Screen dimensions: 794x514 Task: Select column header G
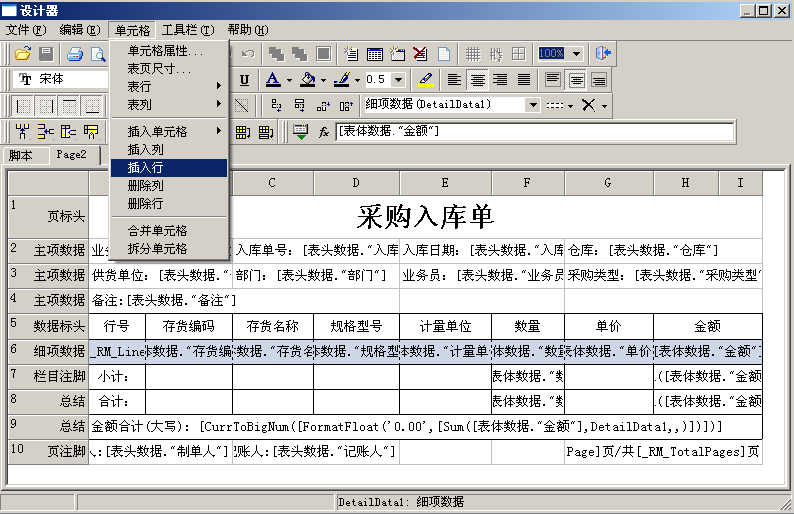pyautogui.click(x=608, y=183)
